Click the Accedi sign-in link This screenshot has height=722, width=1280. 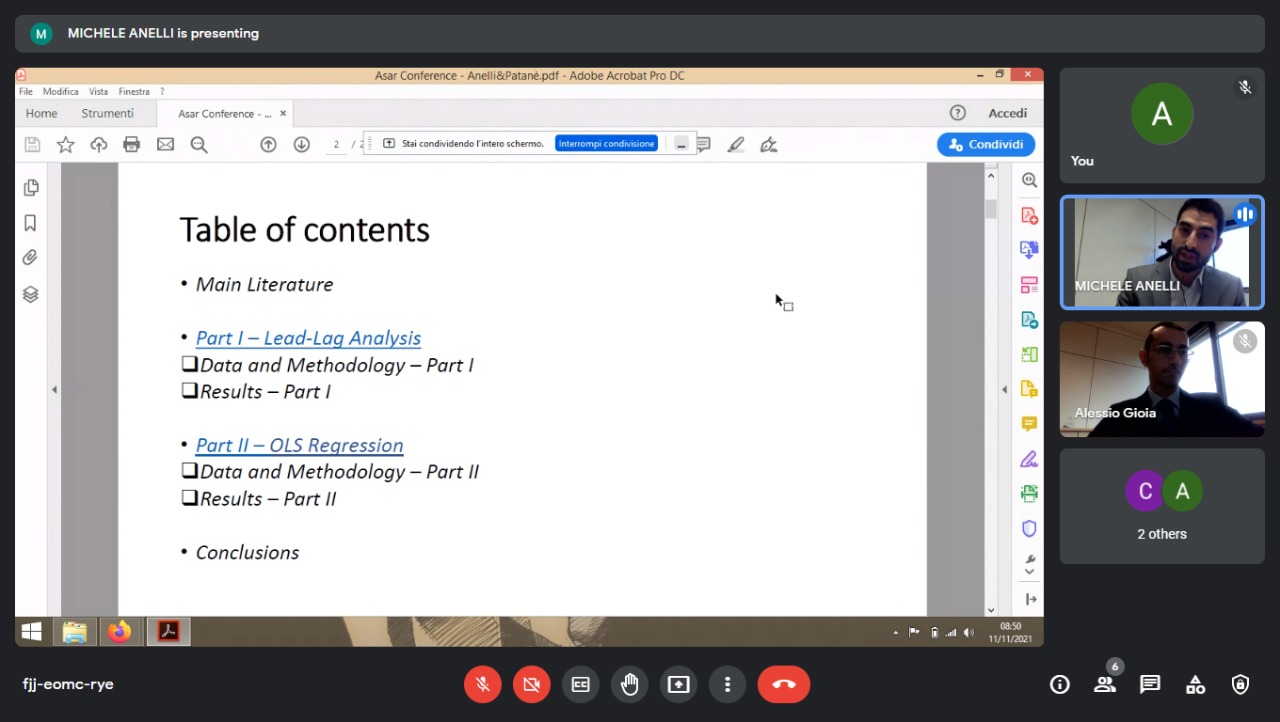click(x=1008, y=113)
